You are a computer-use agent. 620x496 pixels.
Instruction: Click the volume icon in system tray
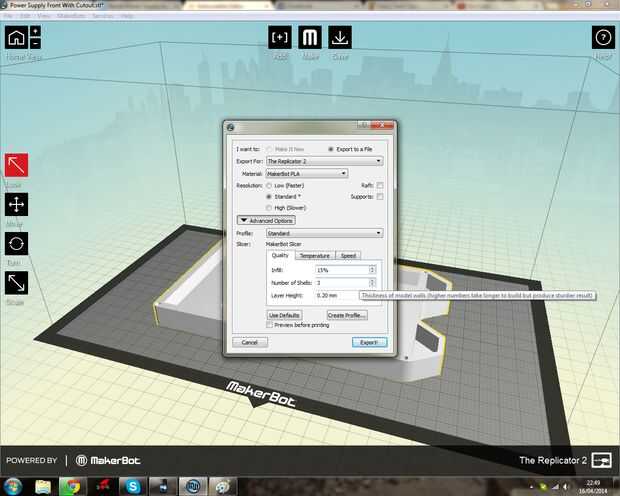(566, 487)
